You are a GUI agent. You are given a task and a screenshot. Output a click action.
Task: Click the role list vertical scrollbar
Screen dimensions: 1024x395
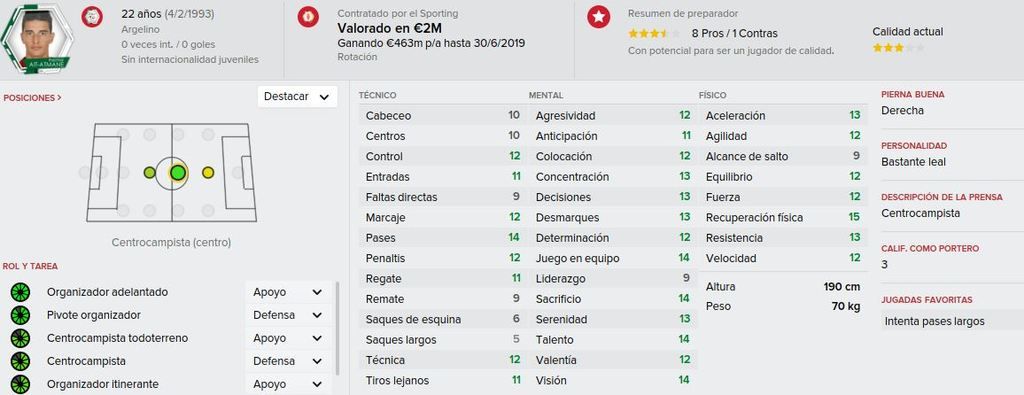click(x=338, y=328)
